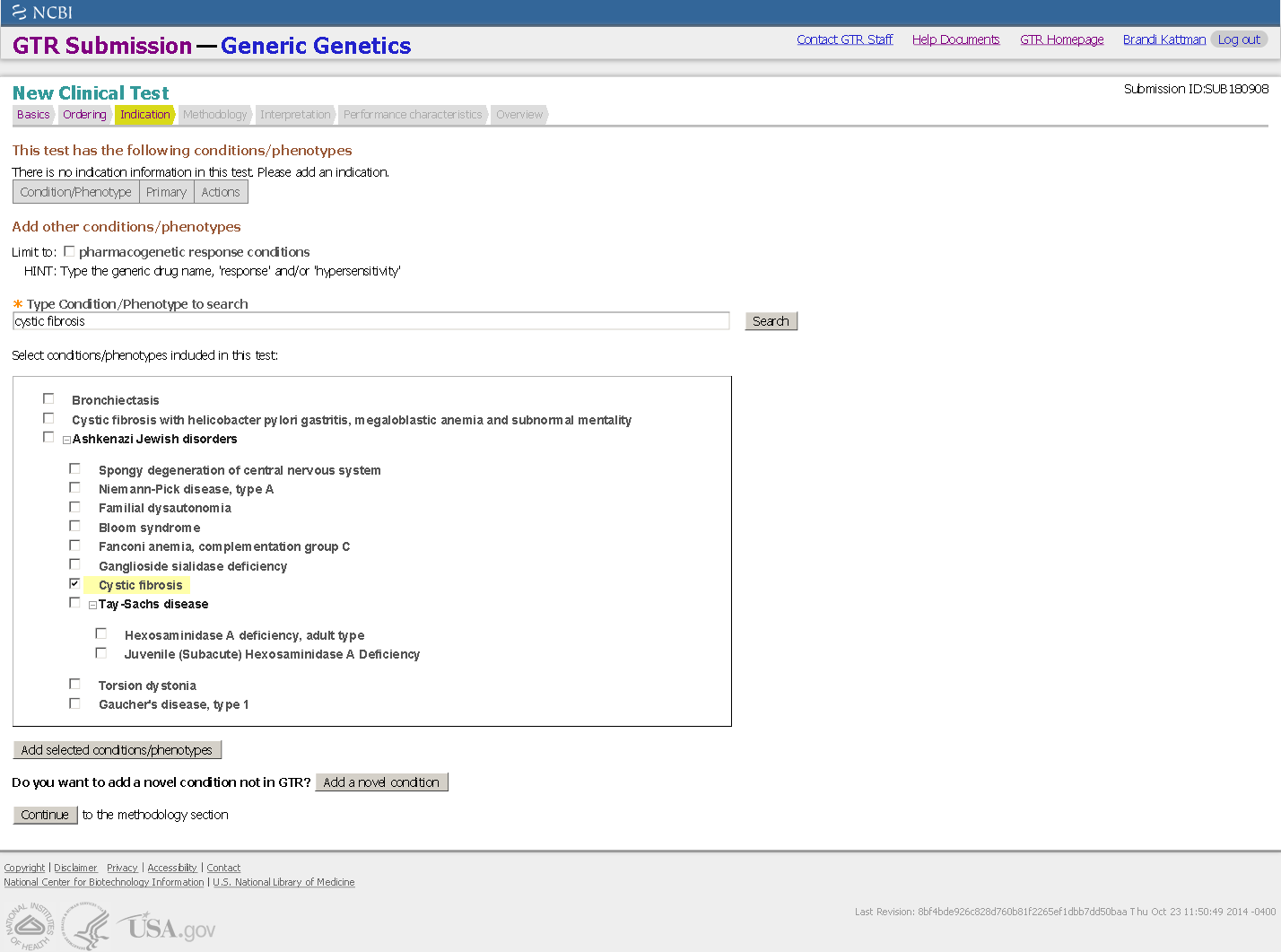Uncheck the Cystic fibrosis checkbox
Screen dimensions: 1281x952
(74, 583)
